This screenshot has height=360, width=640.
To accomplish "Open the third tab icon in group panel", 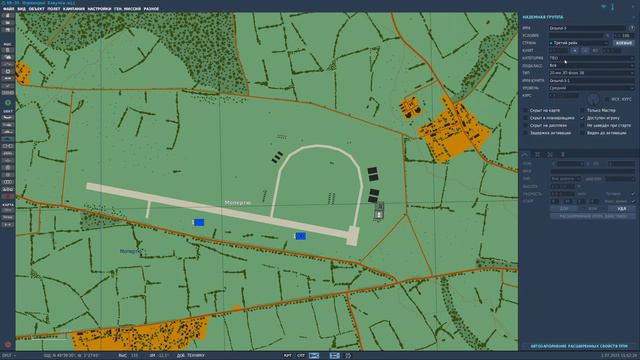I will point(550,154).
